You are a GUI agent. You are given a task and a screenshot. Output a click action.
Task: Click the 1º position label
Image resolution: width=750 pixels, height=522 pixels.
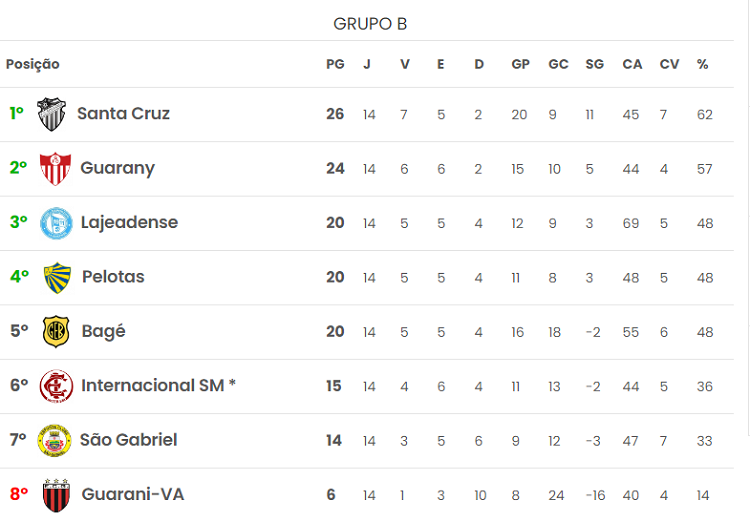point(17,114)
